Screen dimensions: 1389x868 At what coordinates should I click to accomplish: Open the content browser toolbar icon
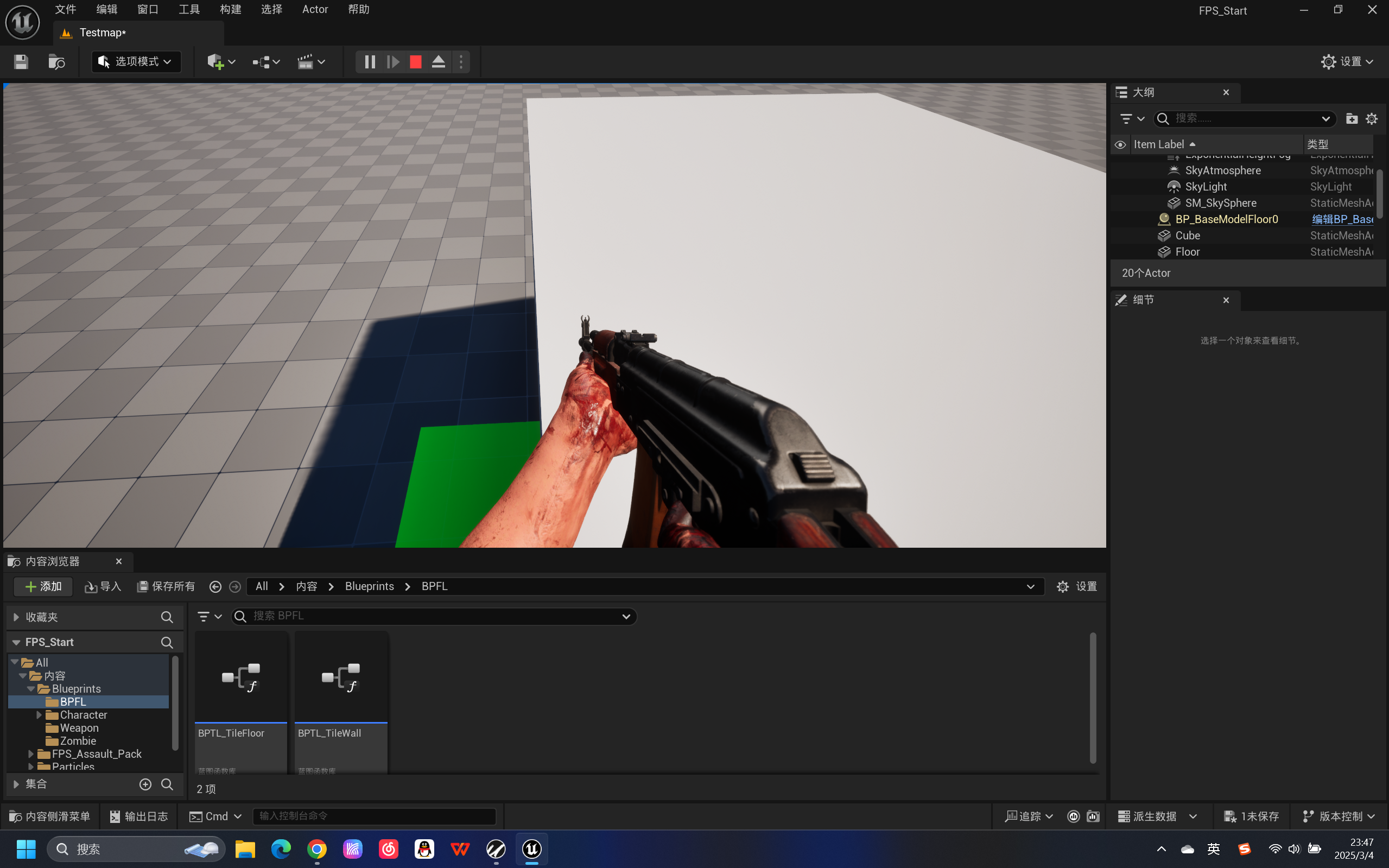[x=56, y=61]
